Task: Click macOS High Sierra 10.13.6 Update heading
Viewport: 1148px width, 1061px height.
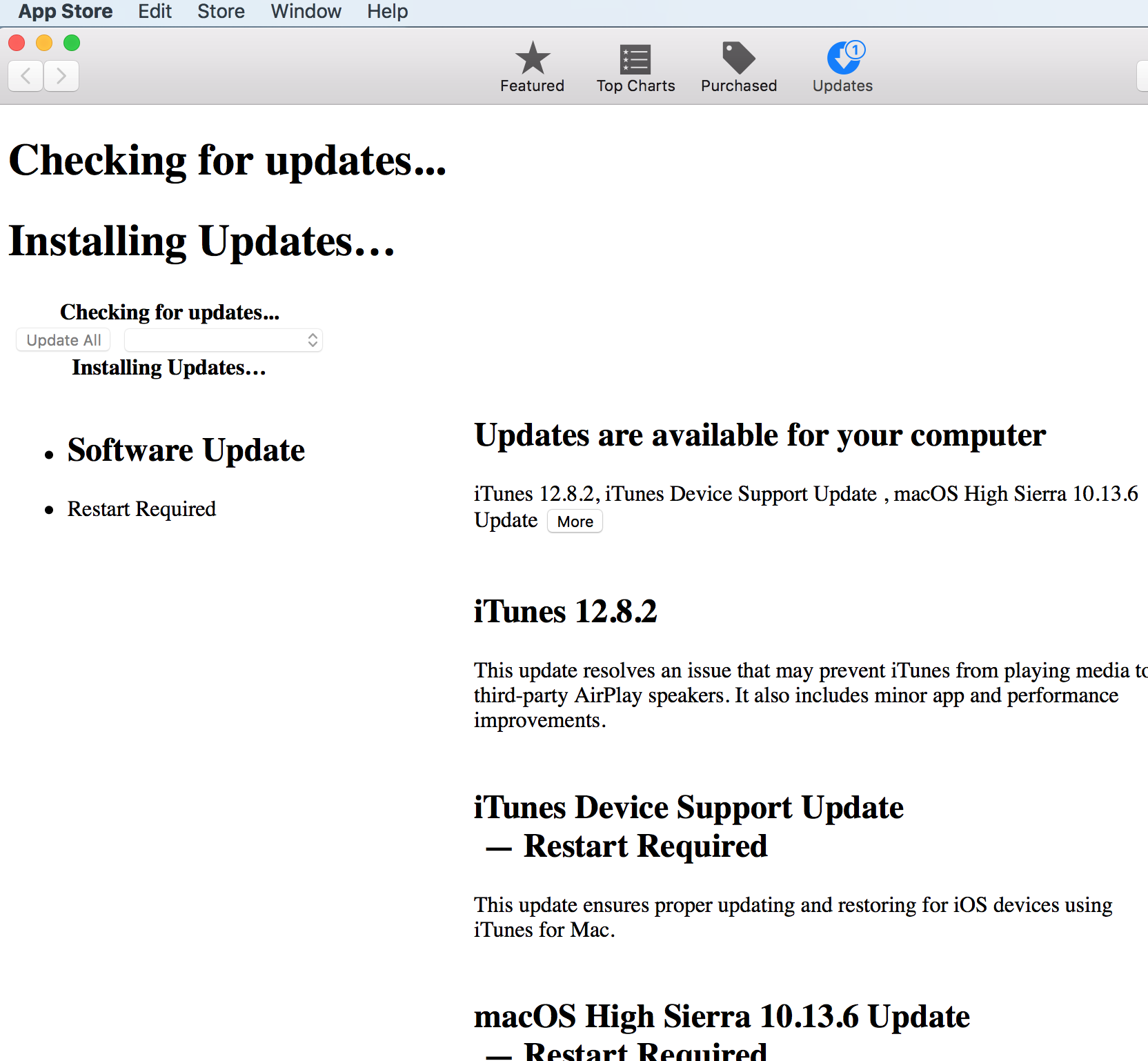Action: pyautogui.click(x=722, y=1017)
